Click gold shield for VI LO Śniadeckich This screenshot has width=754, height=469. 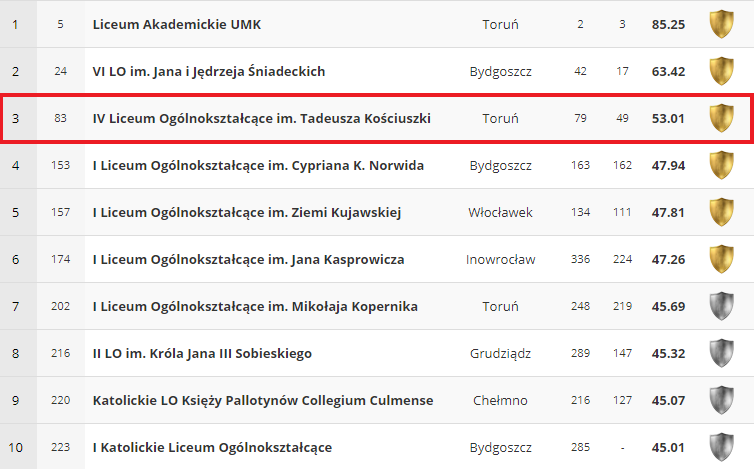721,71
